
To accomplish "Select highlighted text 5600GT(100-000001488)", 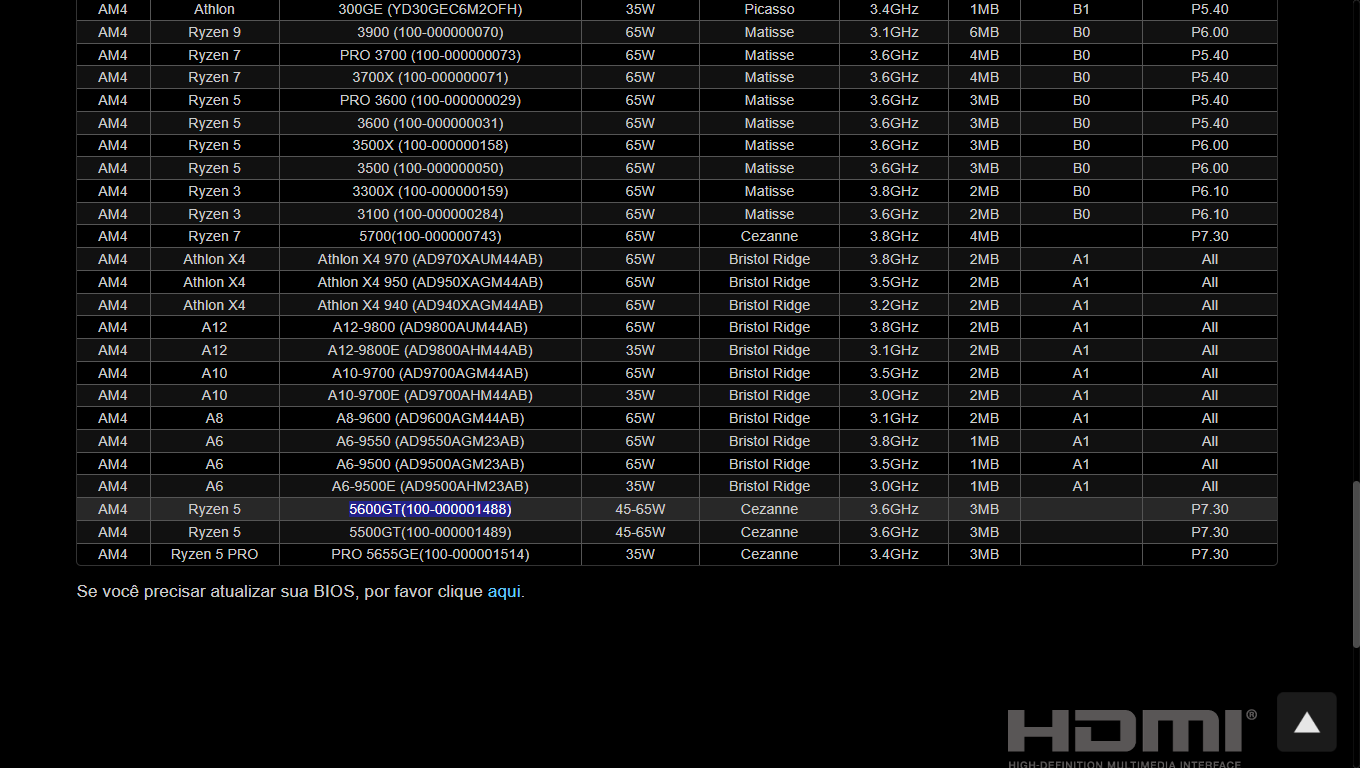I will click(430, 509).
